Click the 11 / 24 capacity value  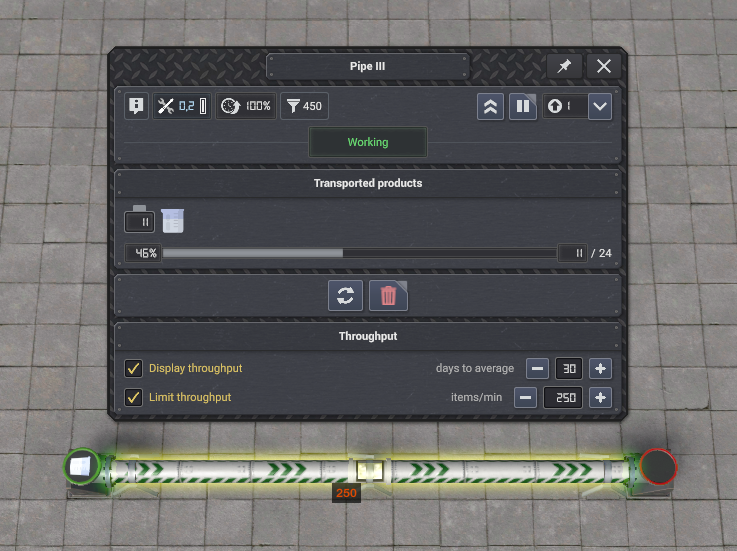coord(585,253)
